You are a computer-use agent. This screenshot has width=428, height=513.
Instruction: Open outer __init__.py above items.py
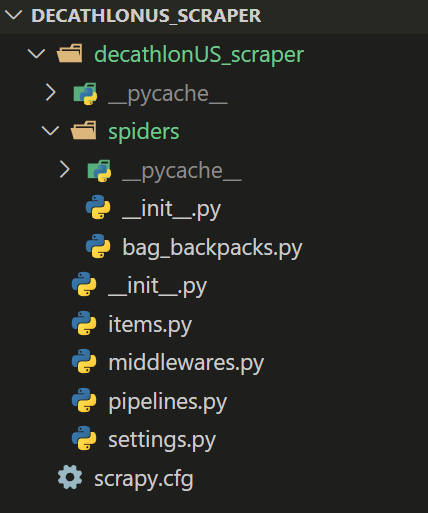157,286
